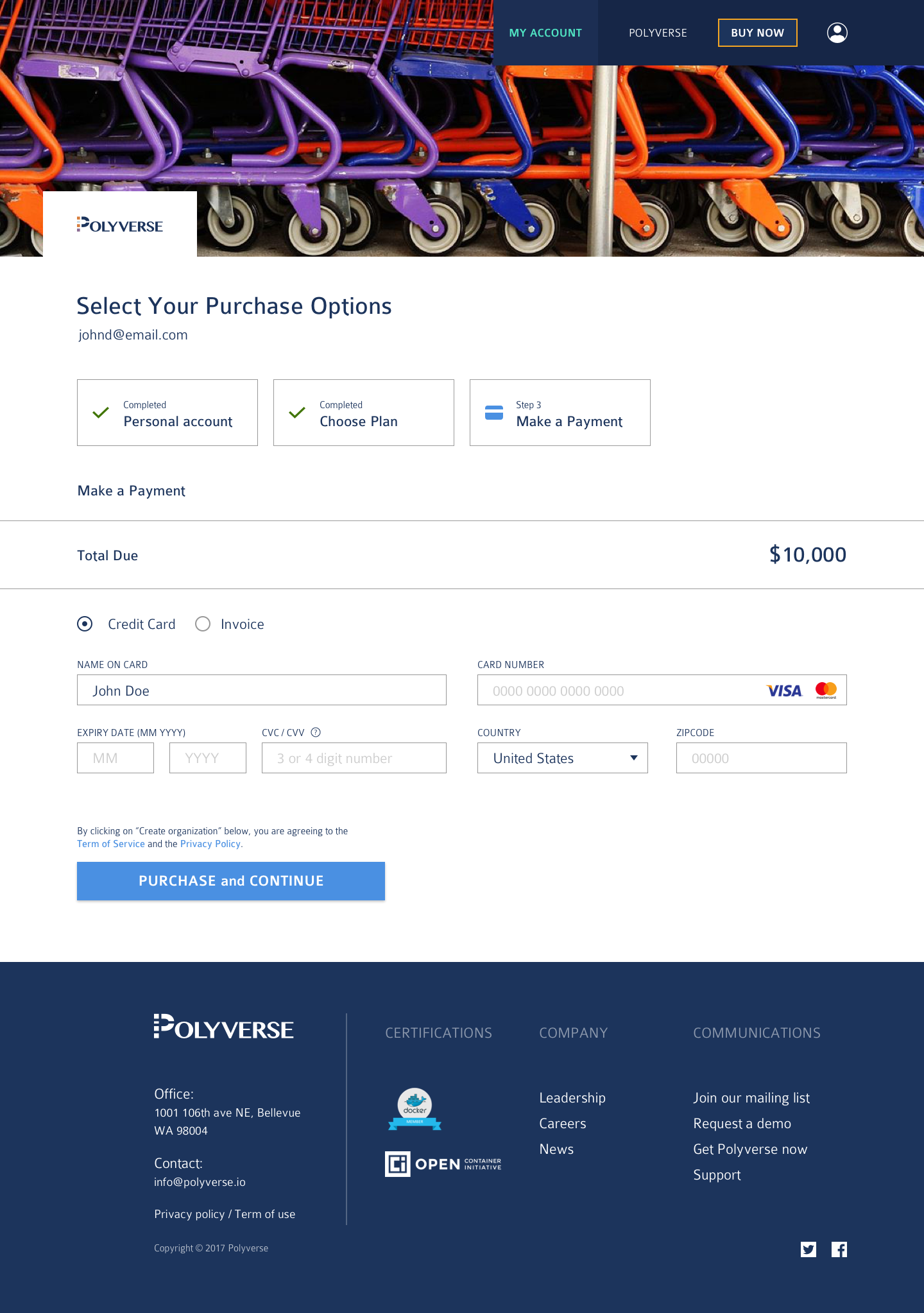Click the Open Container Initiative logo

tap(443, 1164)
